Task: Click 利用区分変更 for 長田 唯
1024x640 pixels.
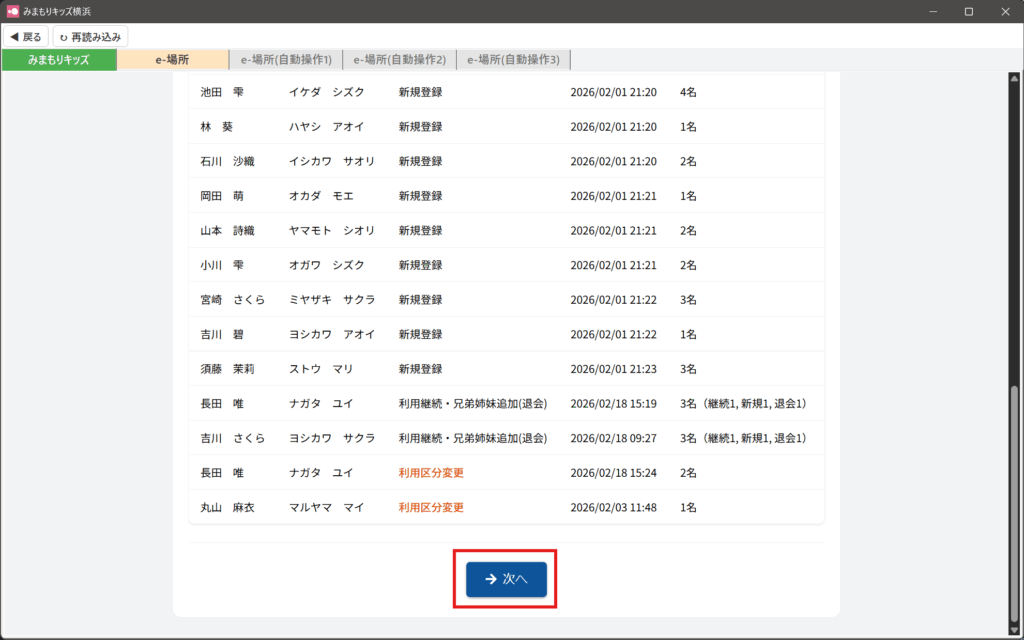Action: tap(431, 473)
